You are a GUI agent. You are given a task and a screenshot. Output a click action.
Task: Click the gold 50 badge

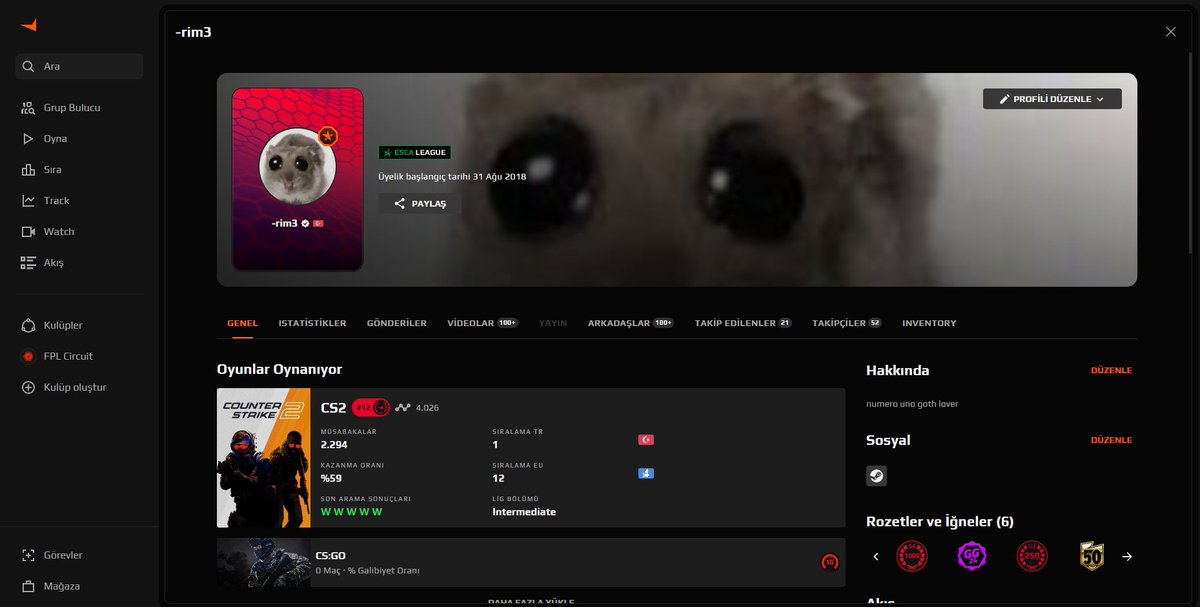tap(1091, 556)
